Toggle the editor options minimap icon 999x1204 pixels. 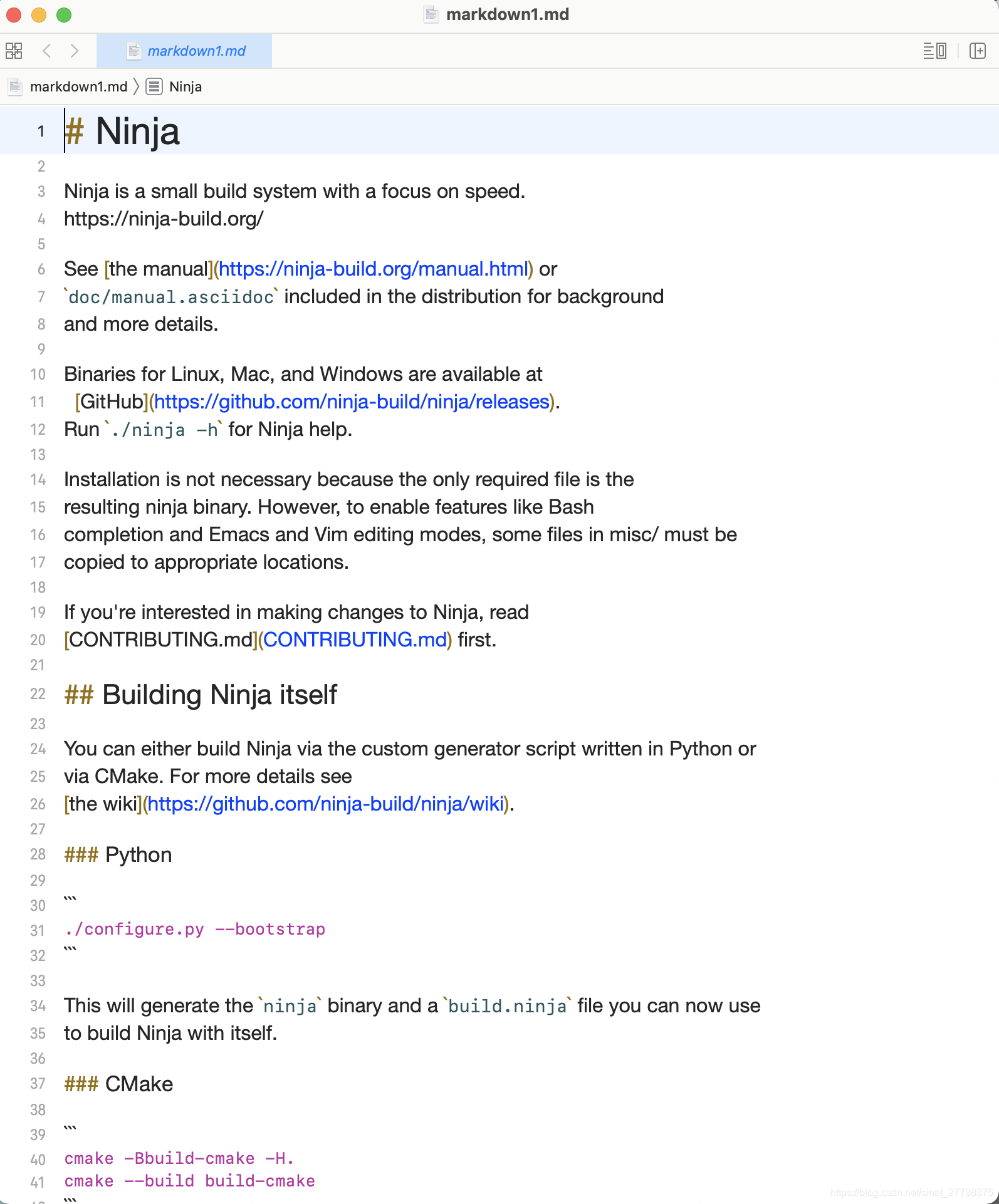point(934,51)
